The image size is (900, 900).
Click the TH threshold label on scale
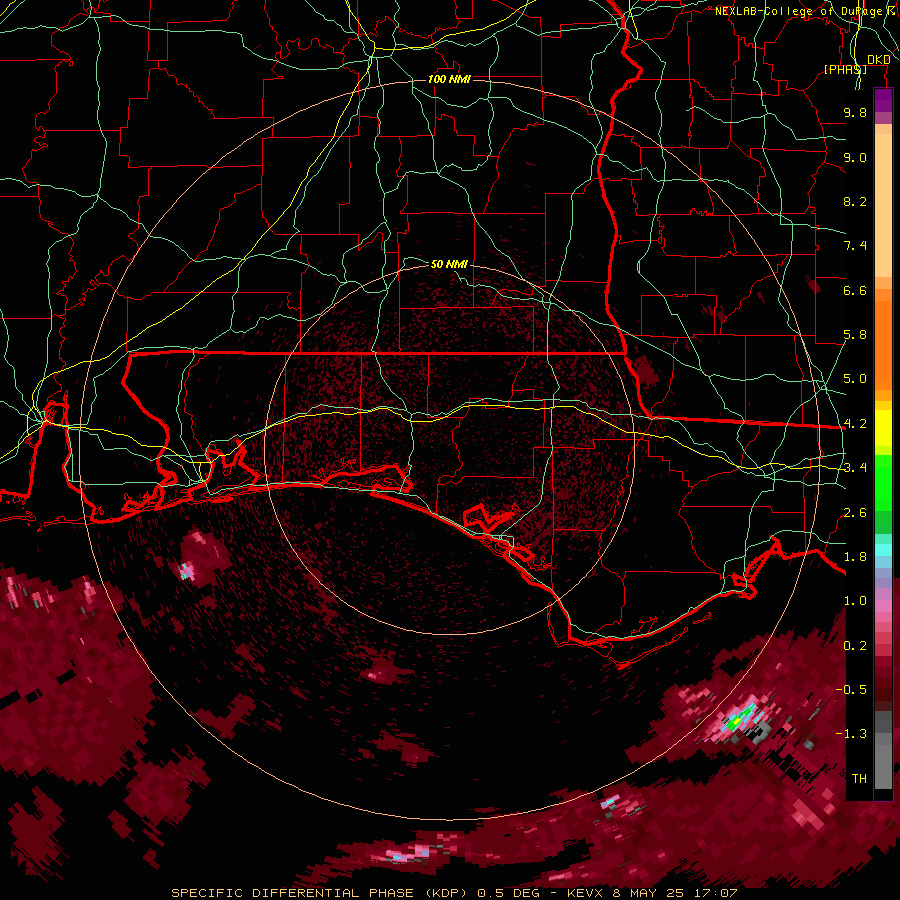[x=859, y=778]
